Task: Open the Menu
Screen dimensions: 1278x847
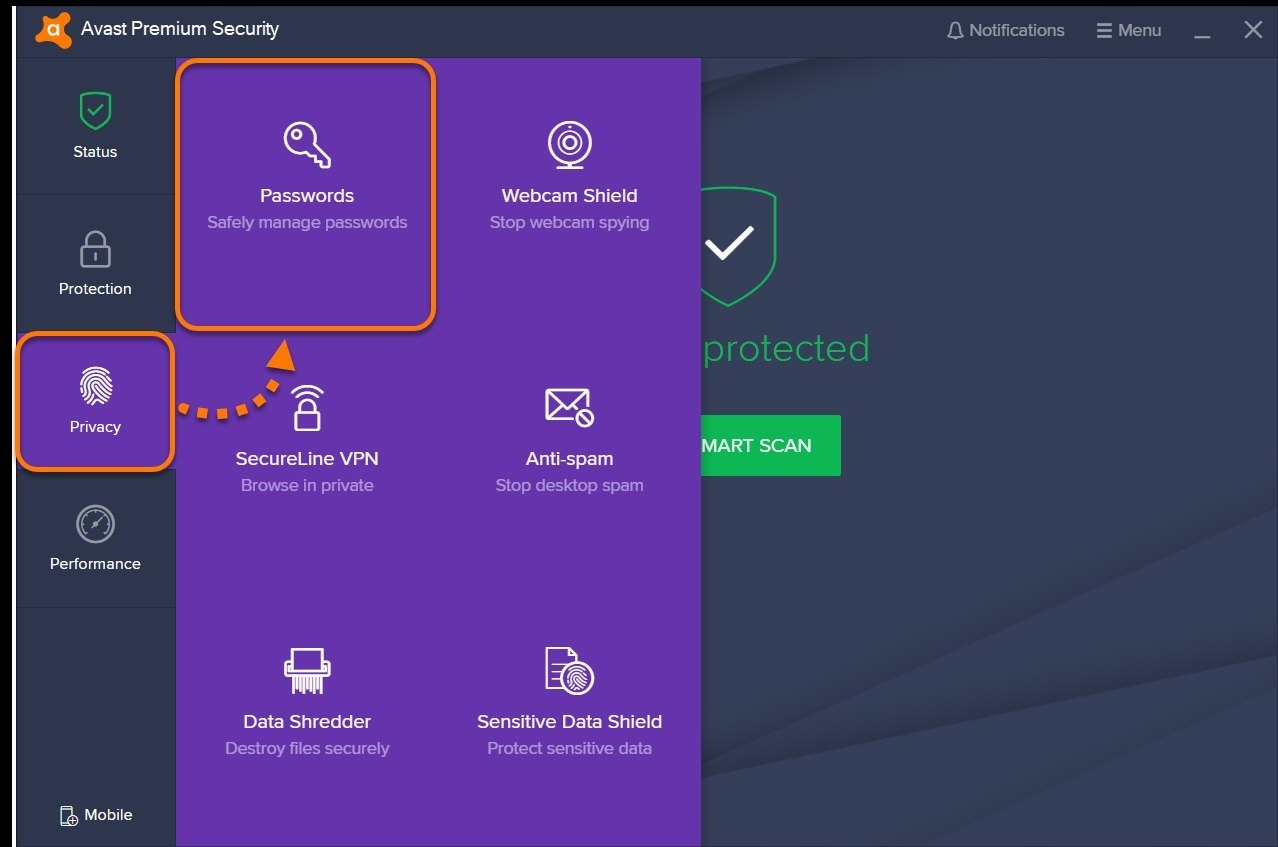Action: [1128, 29]
